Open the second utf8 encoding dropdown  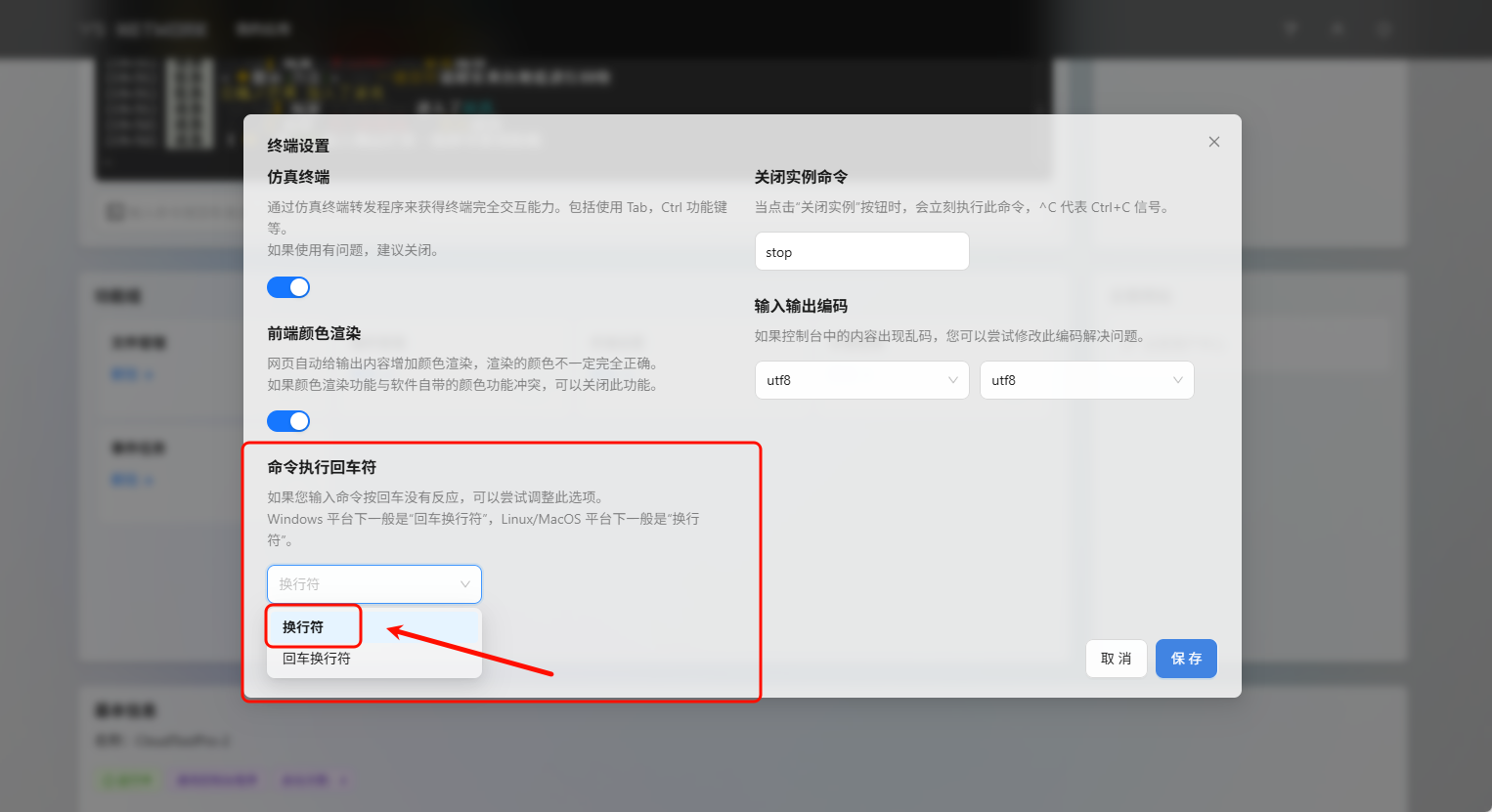[1075, 380]
